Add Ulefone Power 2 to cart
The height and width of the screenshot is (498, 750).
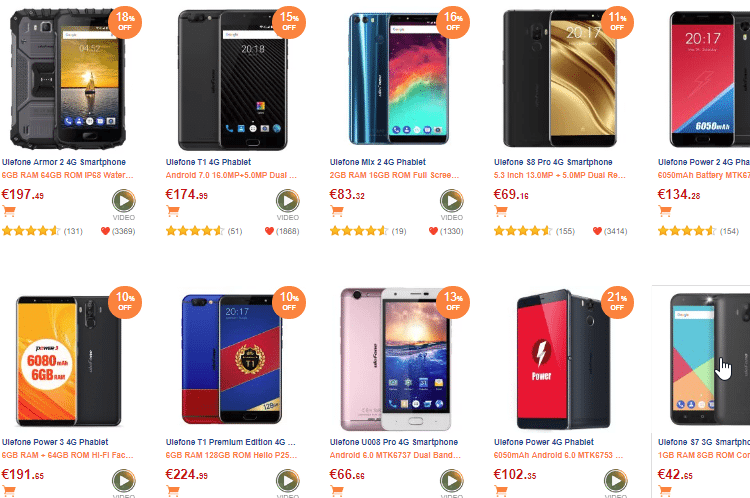click(x=665, y=210)
